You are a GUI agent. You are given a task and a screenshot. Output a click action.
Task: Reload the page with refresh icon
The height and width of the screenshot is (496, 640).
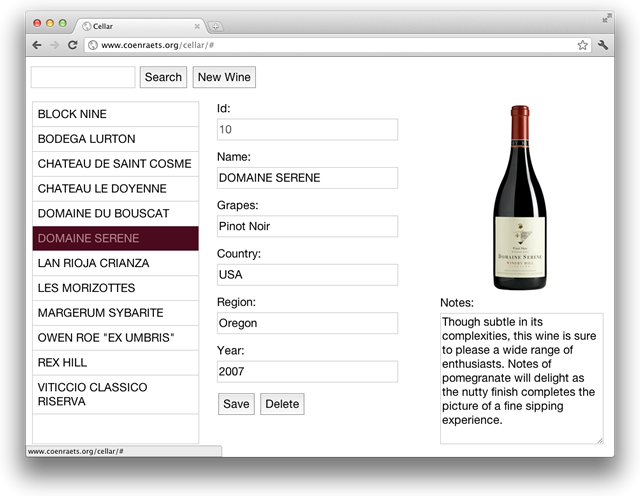coord(73,45)
